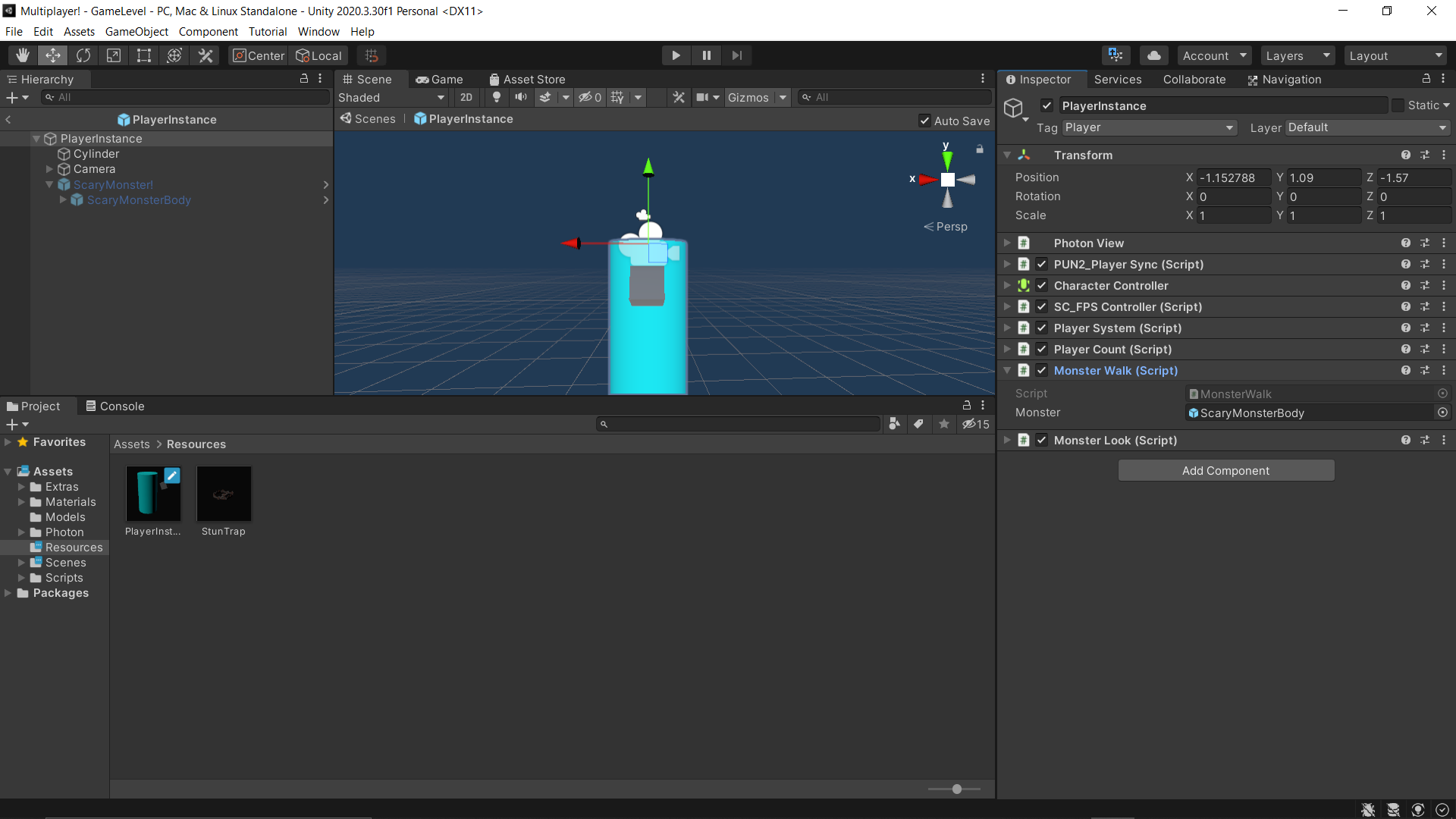Step one frame forward

[x=737, y=55]
